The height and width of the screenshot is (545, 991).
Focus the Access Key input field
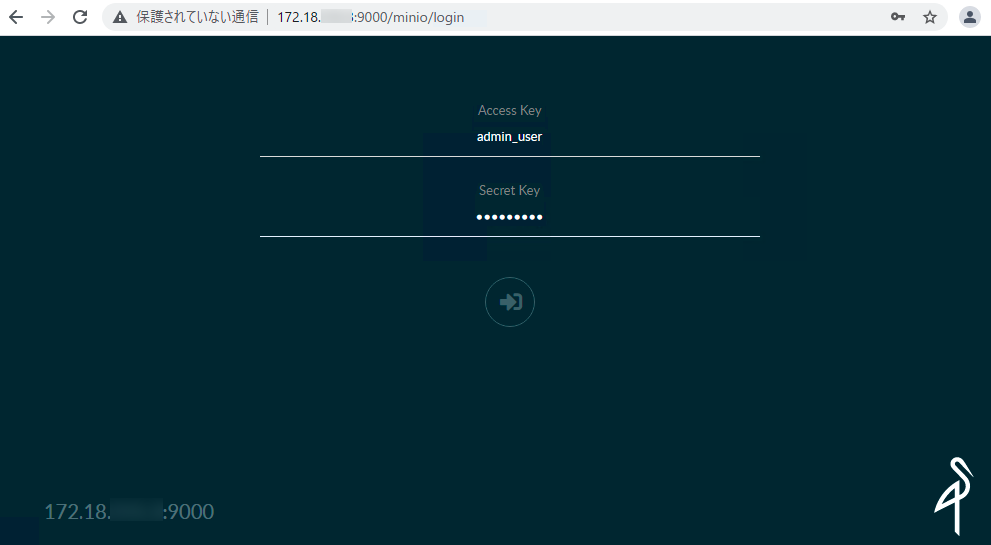pos(509,137)
